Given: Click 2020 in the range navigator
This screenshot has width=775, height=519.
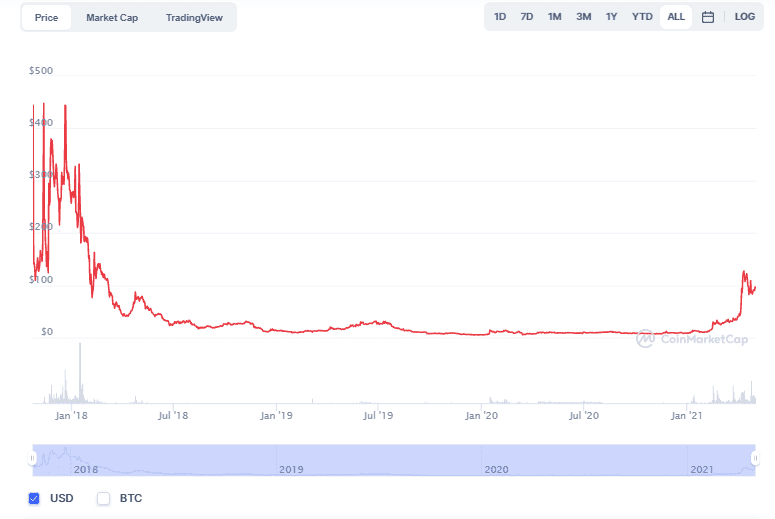Looking at the screenshot, I should coord(495,469).
